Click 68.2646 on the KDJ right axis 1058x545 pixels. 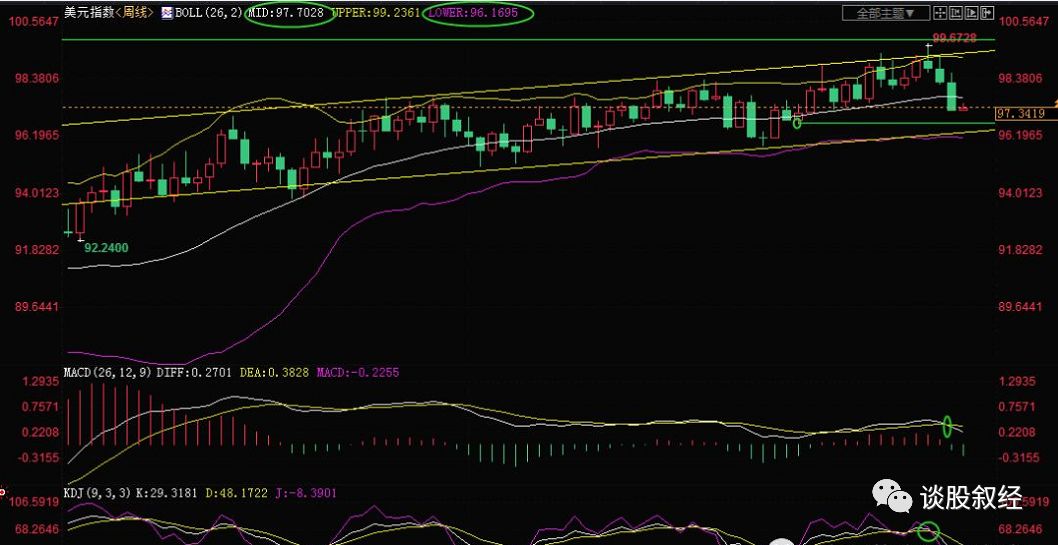point(1019,529)
